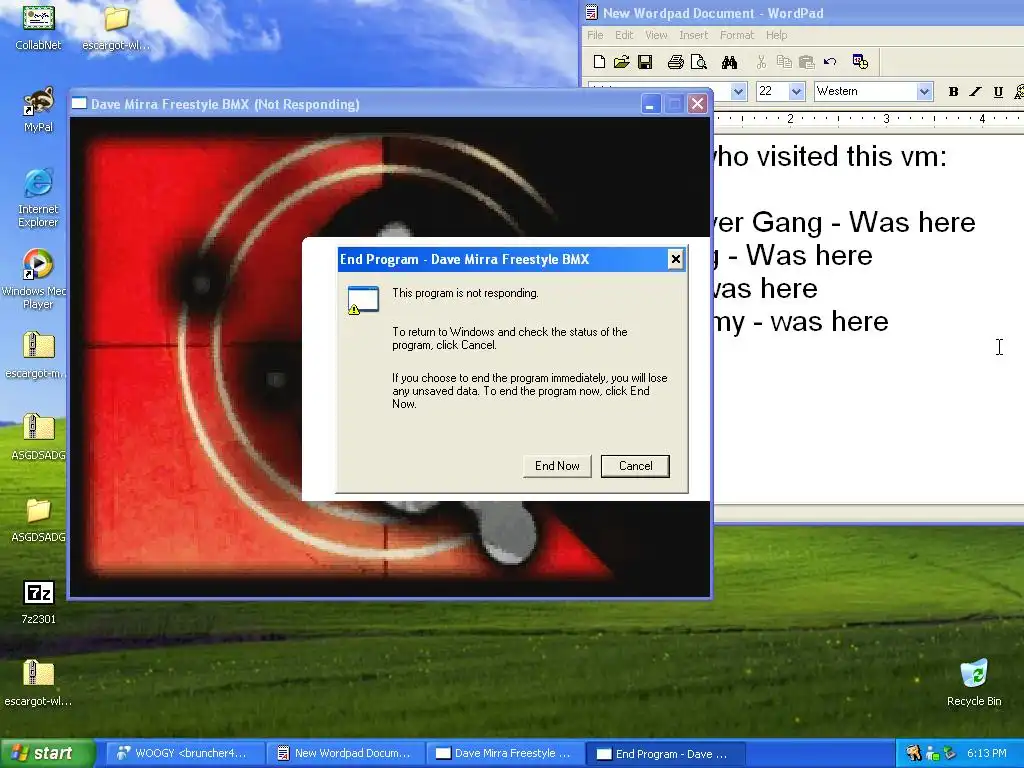1024x768 pixels.
Task: Select the escargot-wl folder icon at top
Action: pyautogui.click(x=116, y=27)
